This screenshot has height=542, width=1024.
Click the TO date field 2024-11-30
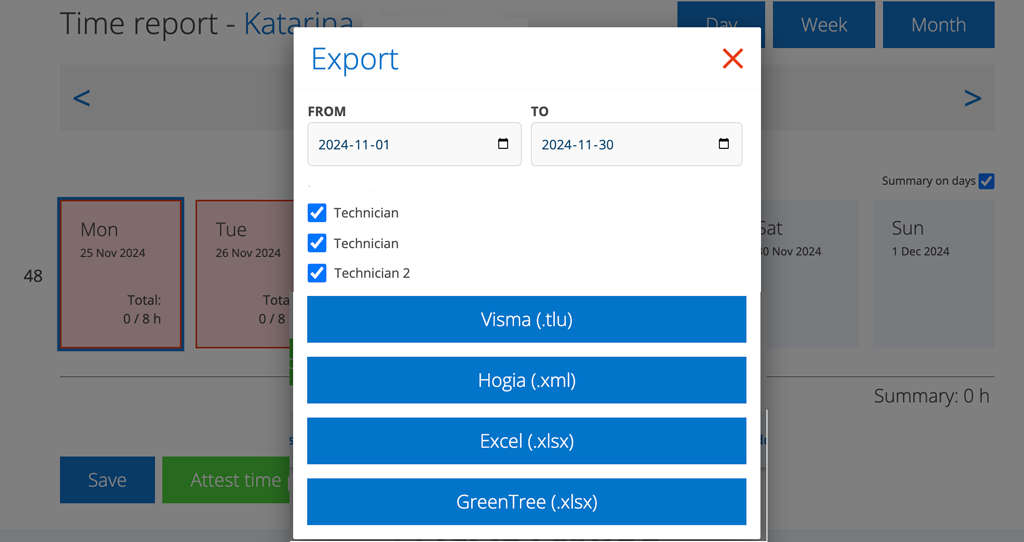coord(636,144)
